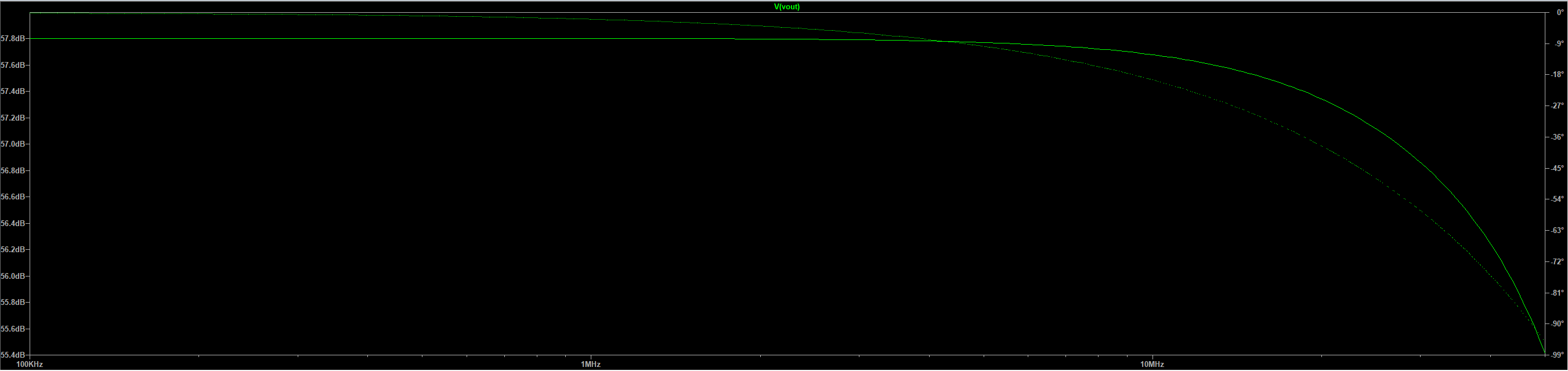Click the -90° phase axis label
This screenshot has height=371, width=1568.
(x=1557, y=323)
